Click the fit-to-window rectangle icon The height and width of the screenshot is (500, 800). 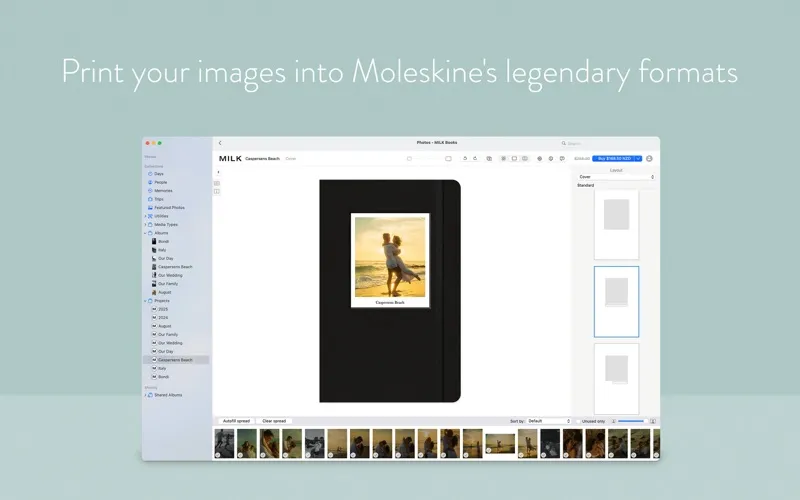(448, 159)
